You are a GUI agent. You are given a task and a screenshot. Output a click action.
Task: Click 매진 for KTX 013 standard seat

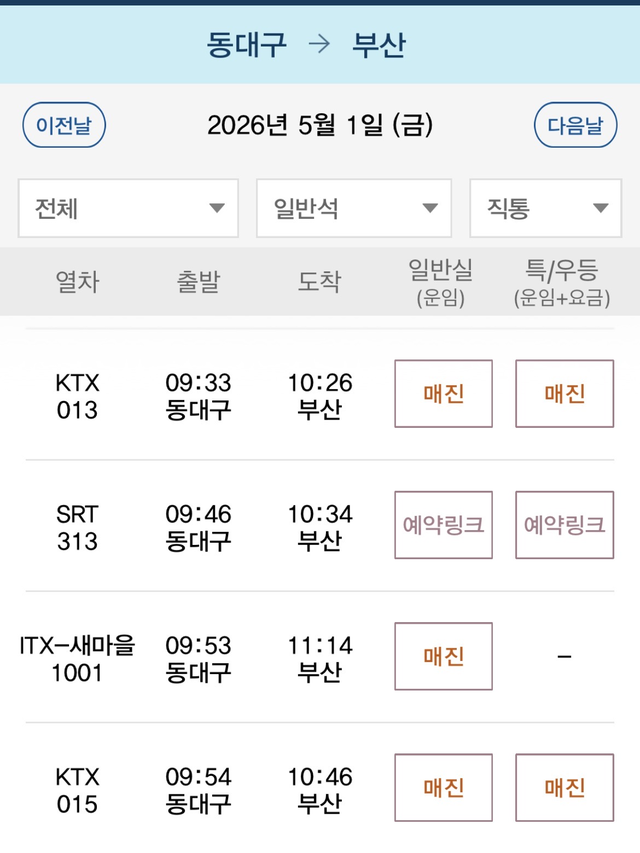(x=443, y=393)
